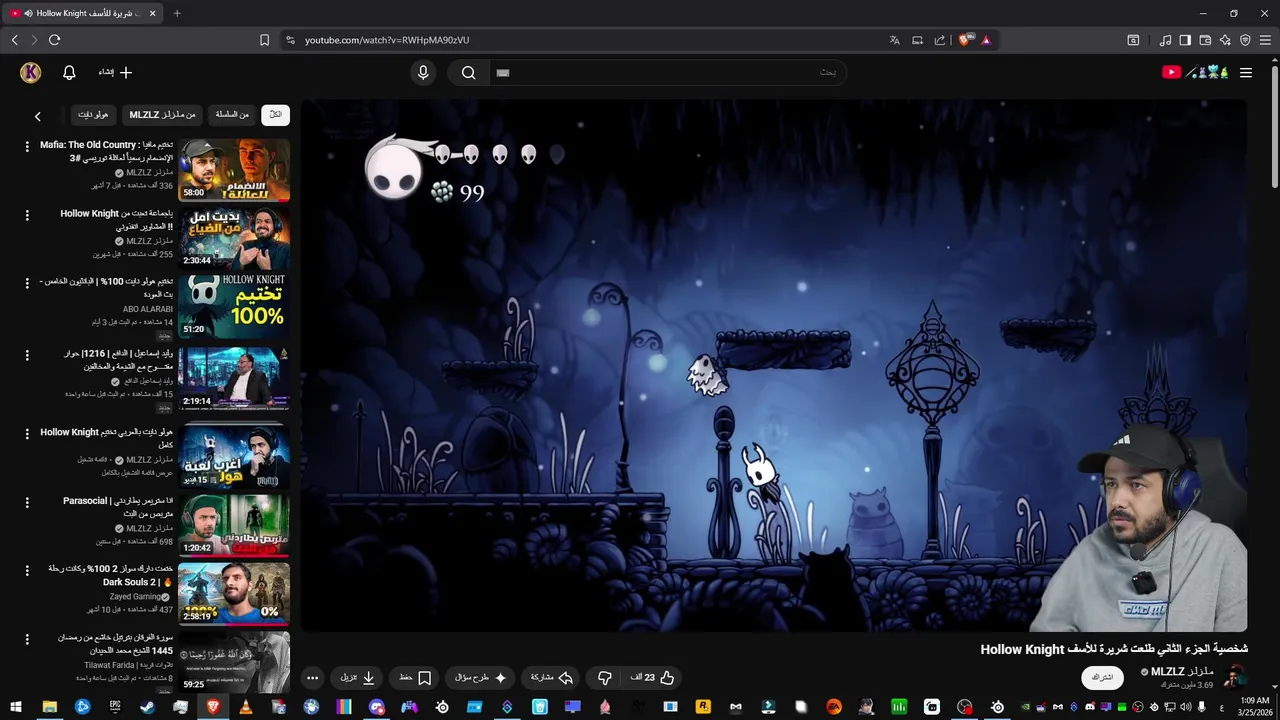Screen dimensions: 1280x720
Task: Click the video player to pause
Action: pos(774,365)
